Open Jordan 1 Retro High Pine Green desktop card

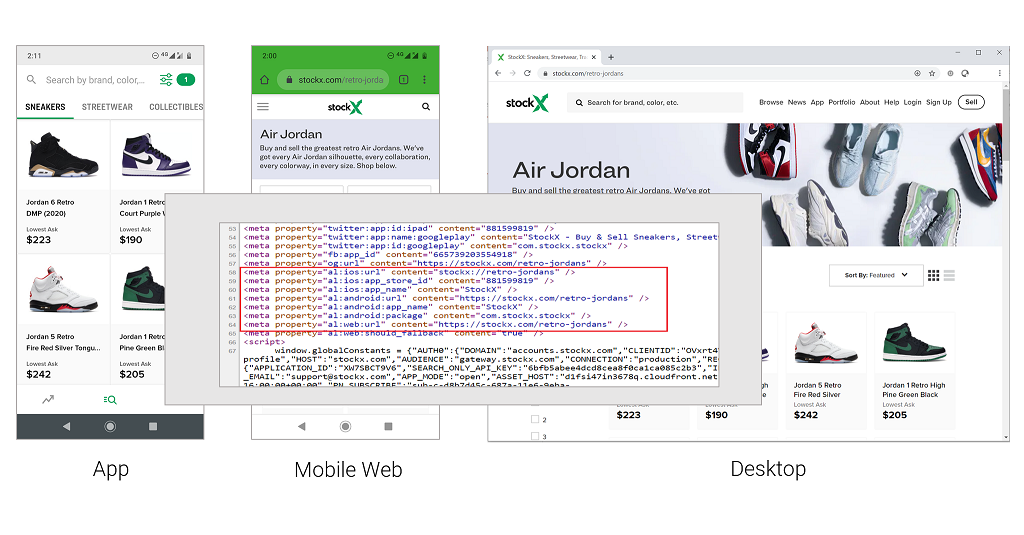coord(914,370)
